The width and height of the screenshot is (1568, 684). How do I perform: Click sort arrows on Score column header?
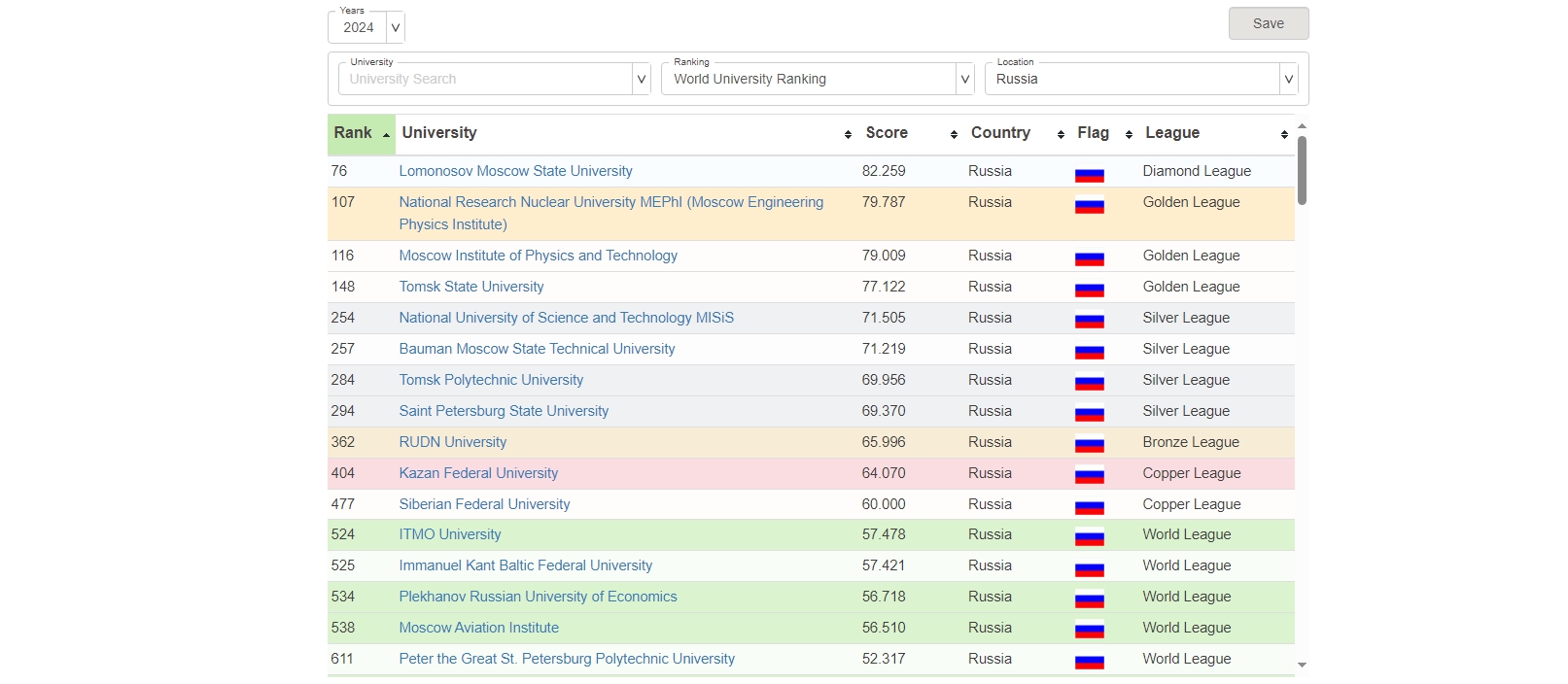(954, 134)
